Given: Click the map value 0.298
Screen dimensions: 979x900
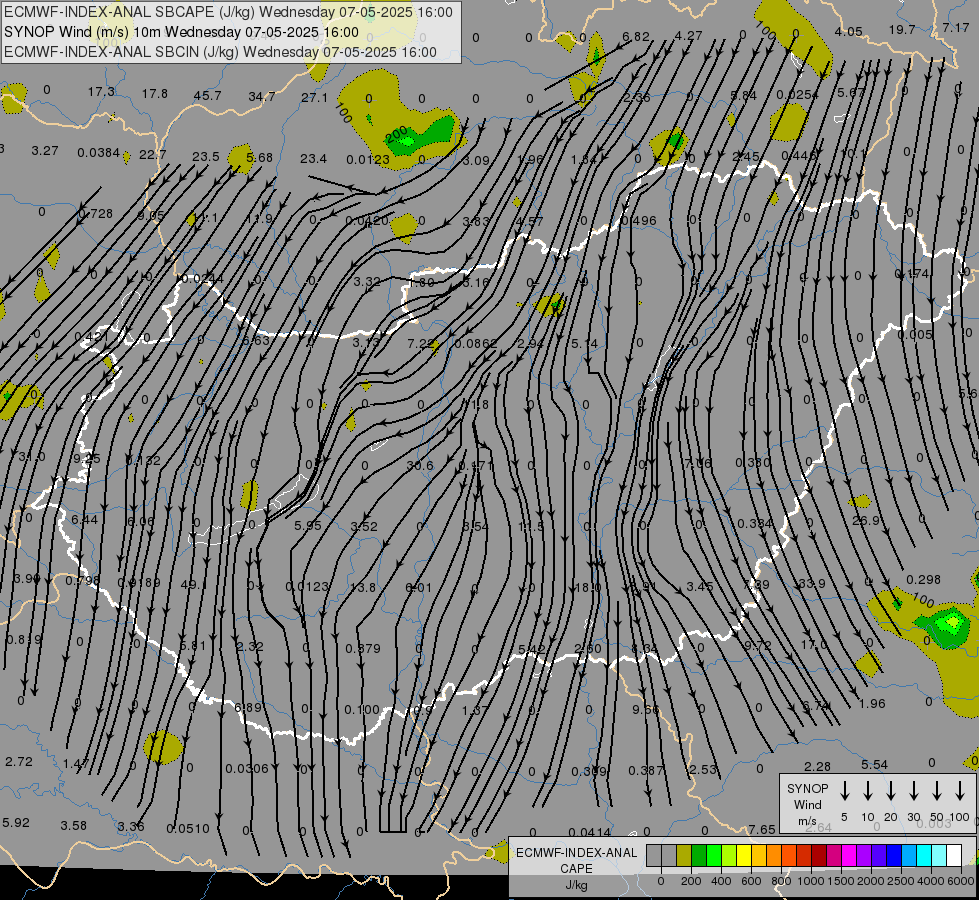Looking at the screenshot, I should (x=923, y=580).
